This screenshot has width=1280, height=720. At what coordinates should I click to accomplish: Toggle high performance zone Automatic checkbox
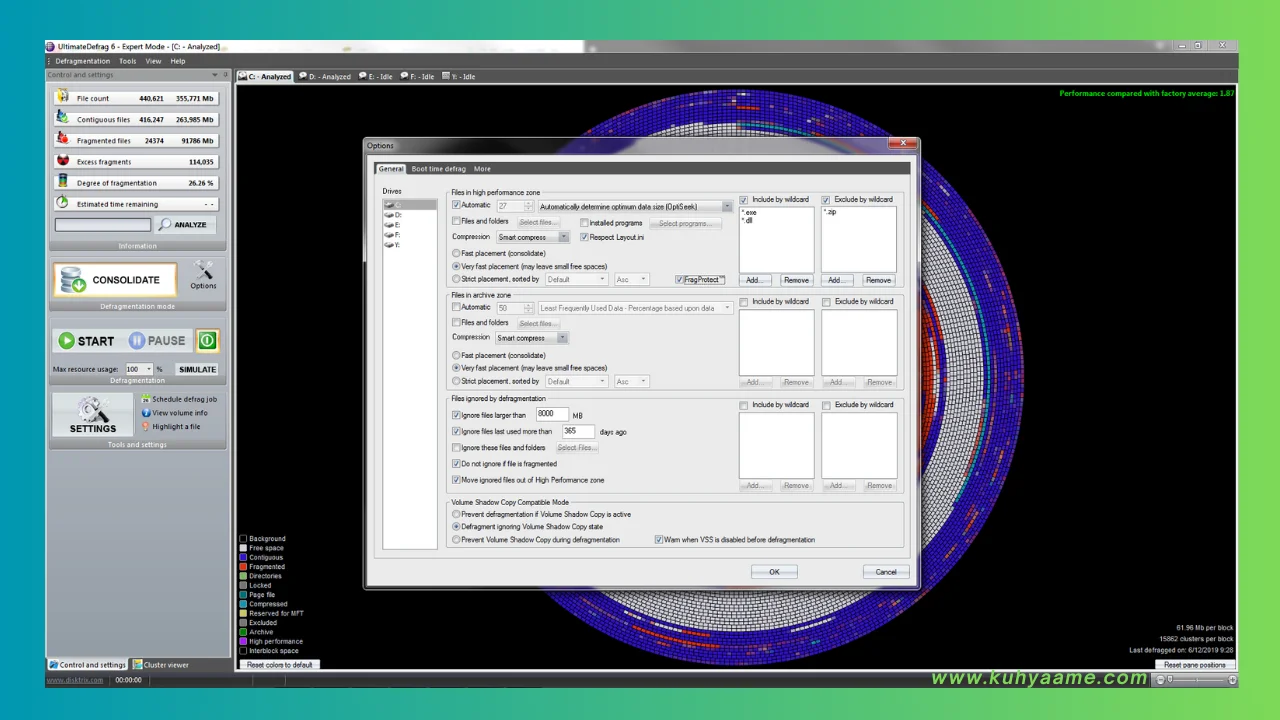point(456,205)
